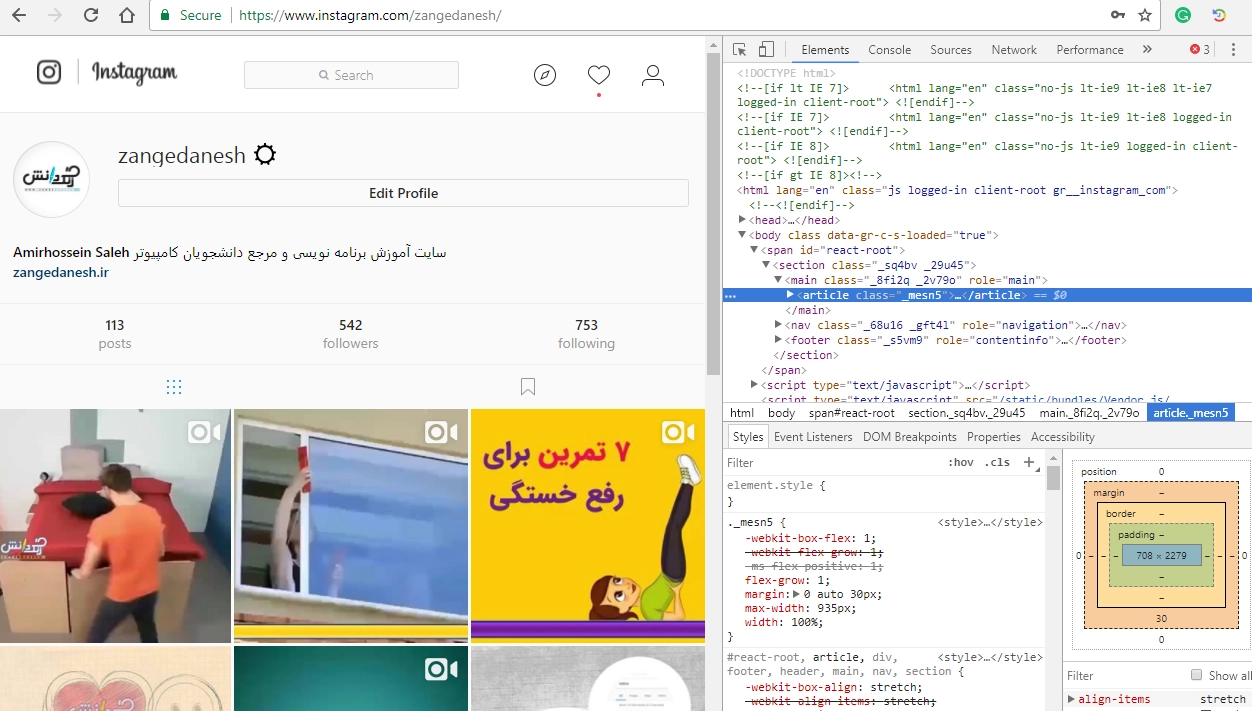Screen dimensions: 1252x711
Task: Switch to the Console tab
Action: [890, 50]
